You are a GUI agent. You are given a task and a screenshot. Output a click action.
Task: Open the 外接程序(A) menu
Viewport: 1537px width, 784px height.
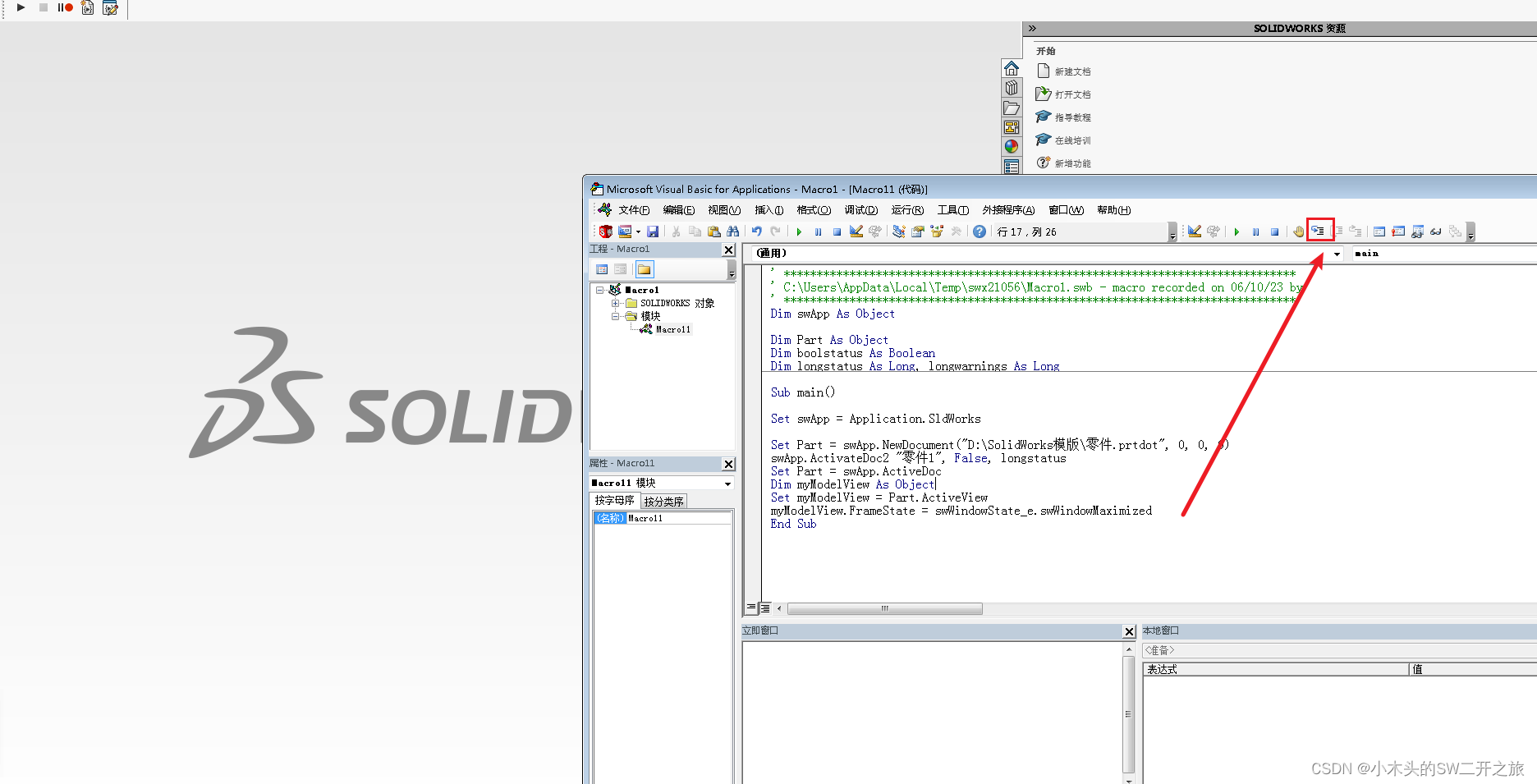click(x=1008, y=210)
